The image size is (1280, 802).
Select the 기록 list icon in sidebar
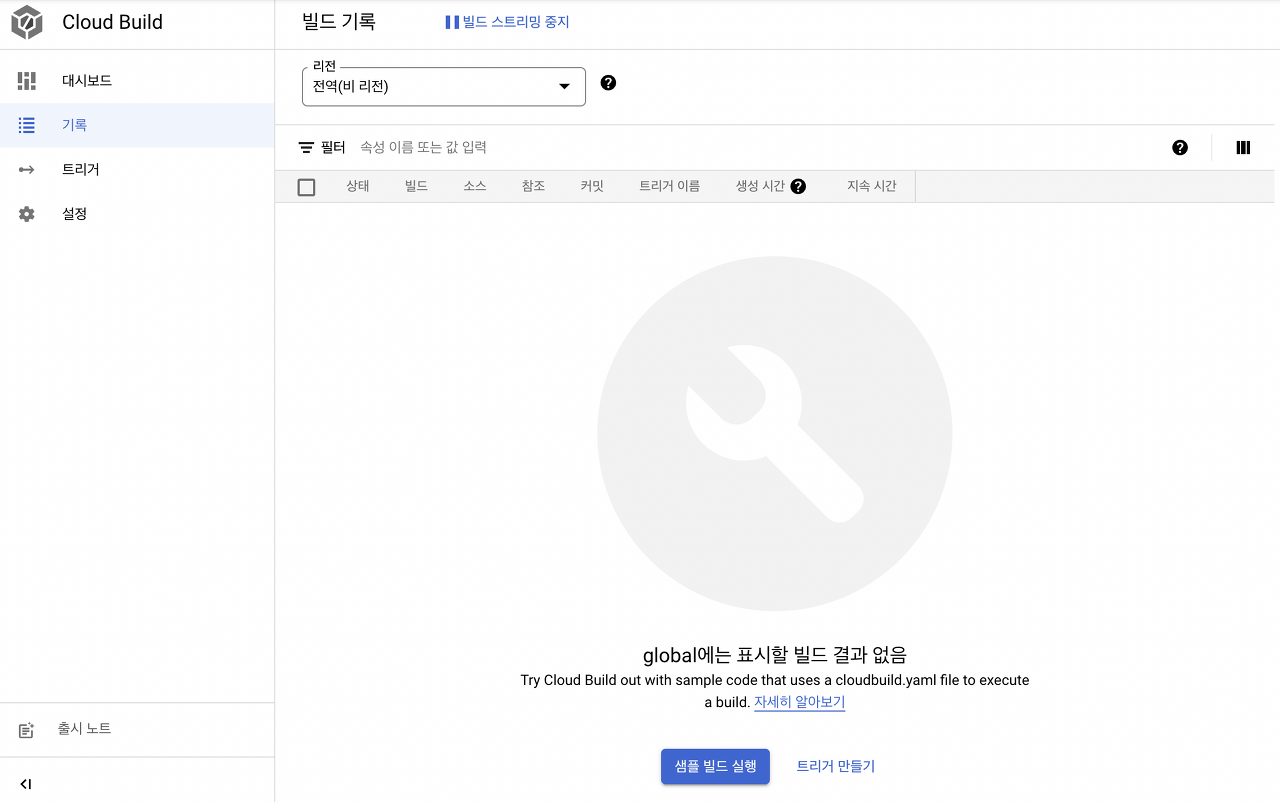[x=27, y=125]
